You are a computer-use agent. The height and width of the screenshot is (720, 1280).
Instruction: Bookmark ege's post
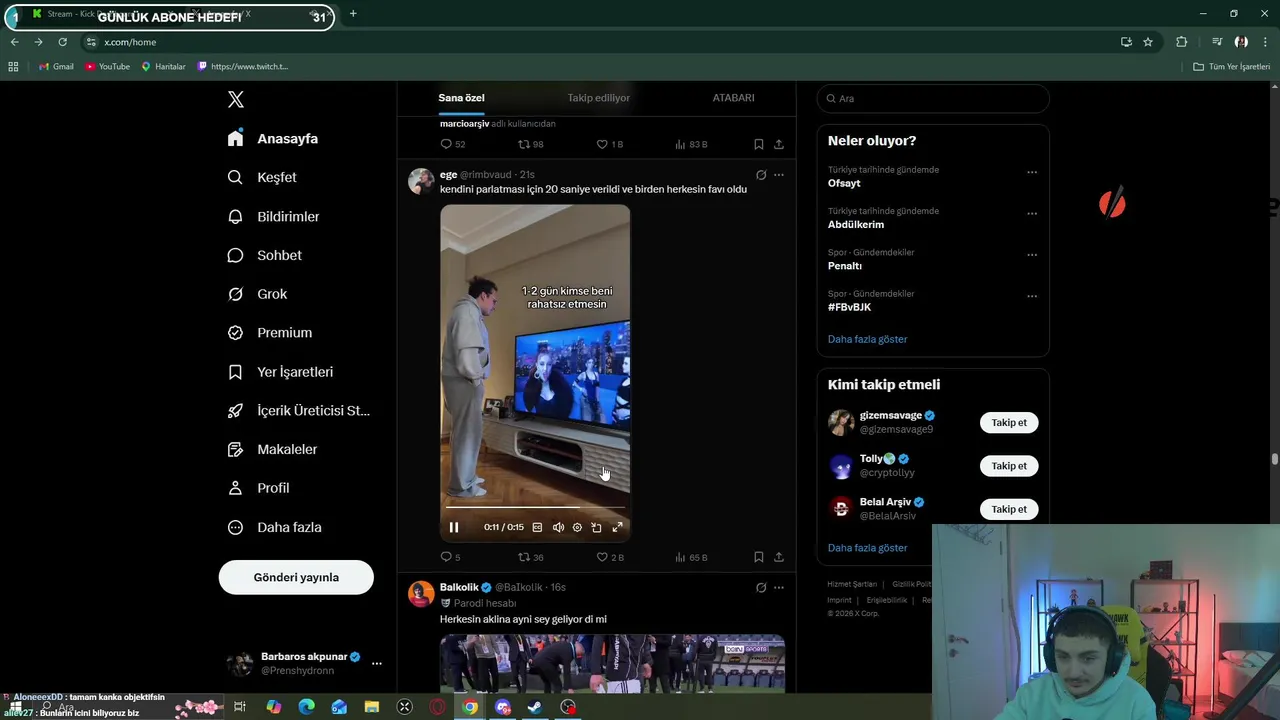pyautogui.click(x=759, y=557)
